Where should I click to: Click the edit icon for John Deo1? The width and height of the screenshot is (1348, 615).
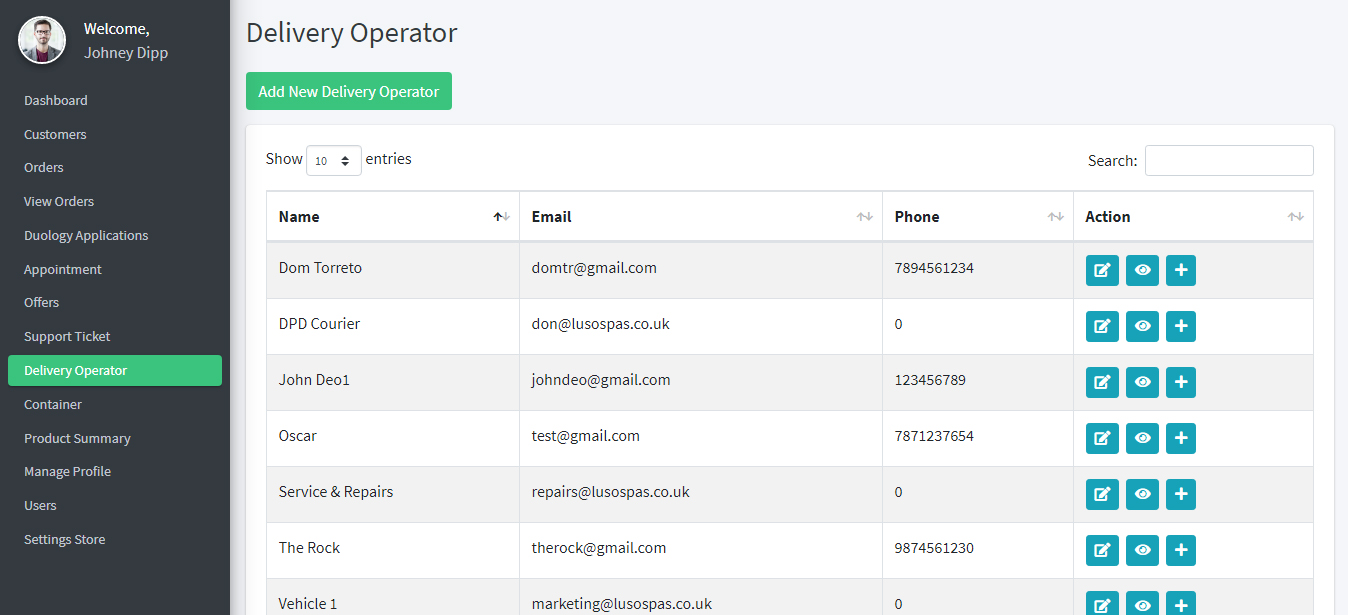pyautogui.click(x=1102, y=382)
